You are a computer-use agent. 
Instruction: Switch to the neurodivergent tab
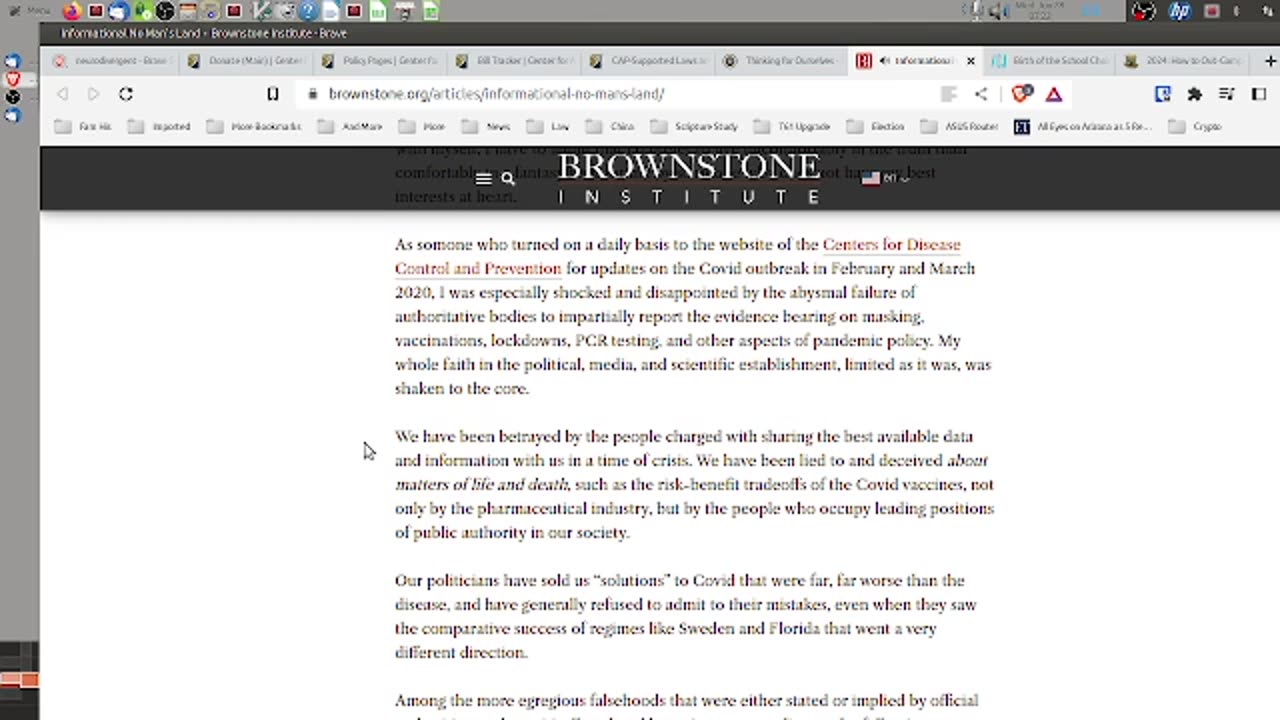click(110, 61)
